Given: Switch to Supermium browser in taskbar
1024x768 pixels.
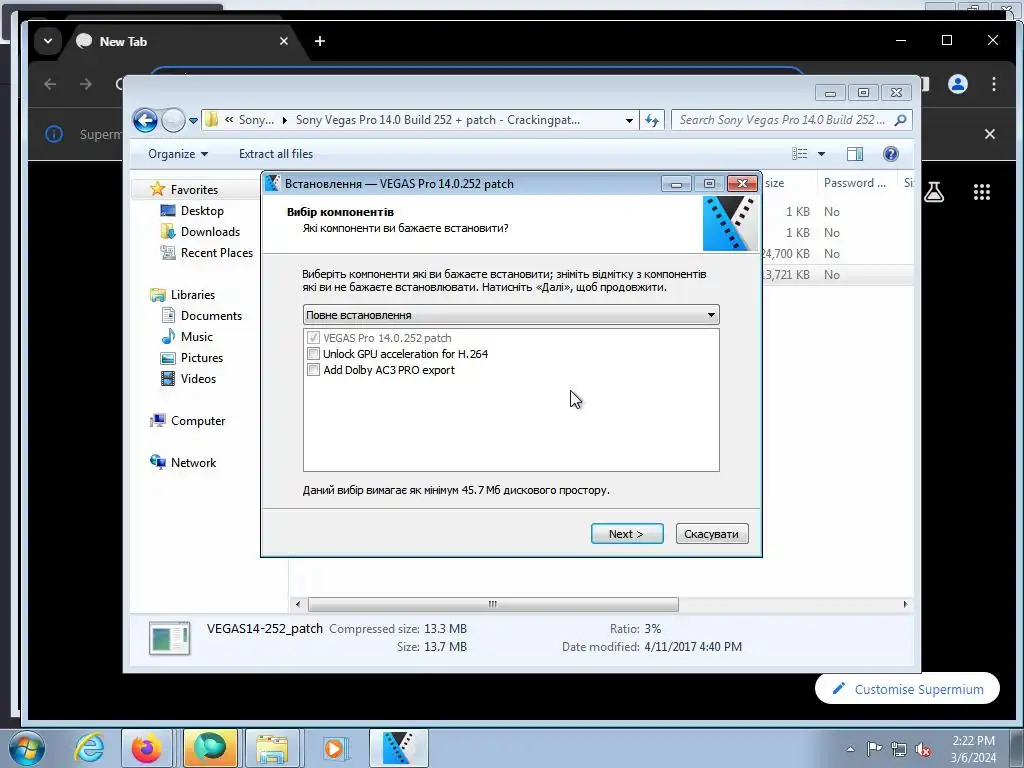Looking at the screenshot, I should (x=210, y=748).
